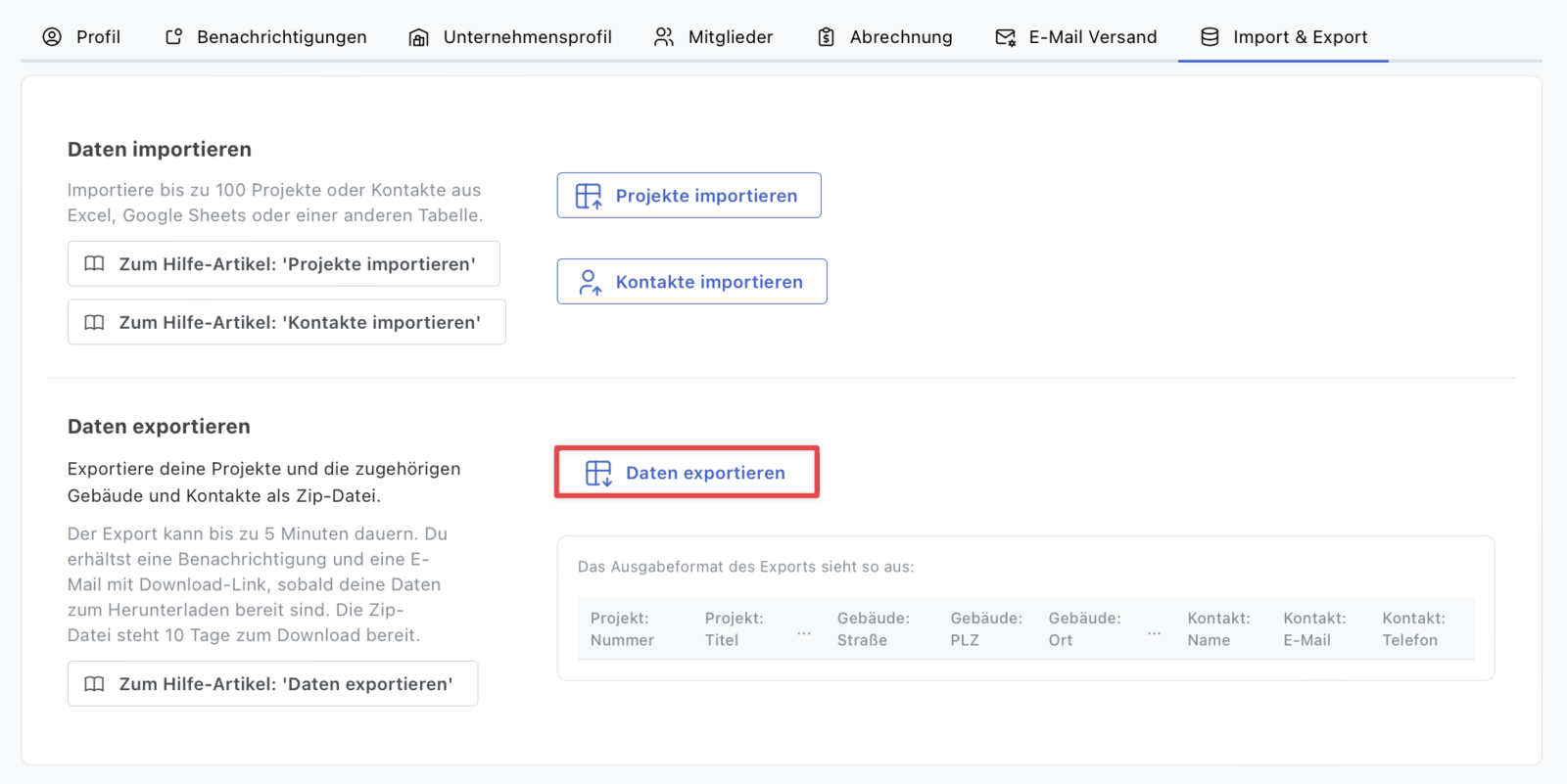The height and width of the screenshot is (784, 1567).
Task: Click the Mitglieder people icon
Action: [664, 37]
